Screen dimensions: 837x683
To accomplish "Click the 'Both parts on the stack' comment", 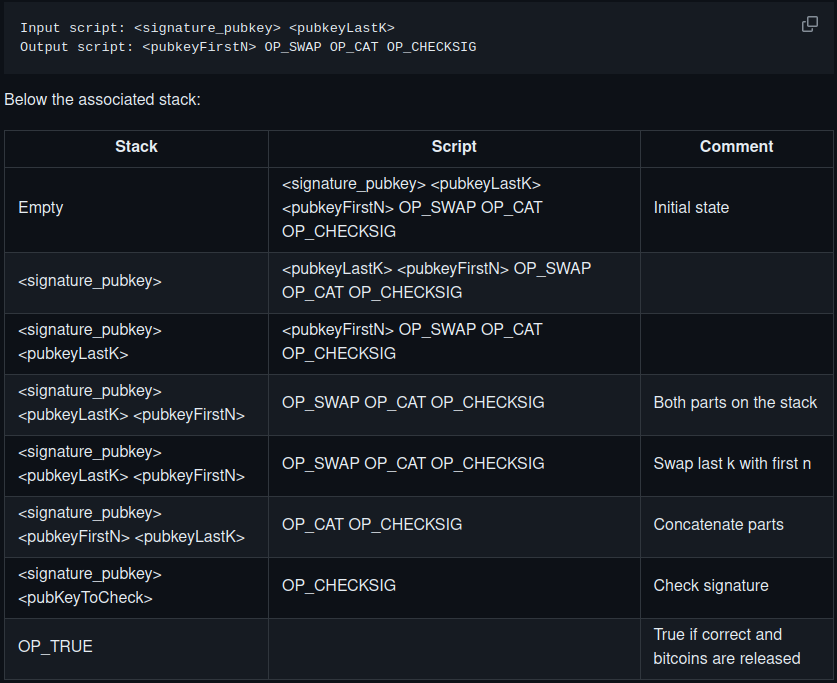I will pos(735,402).
